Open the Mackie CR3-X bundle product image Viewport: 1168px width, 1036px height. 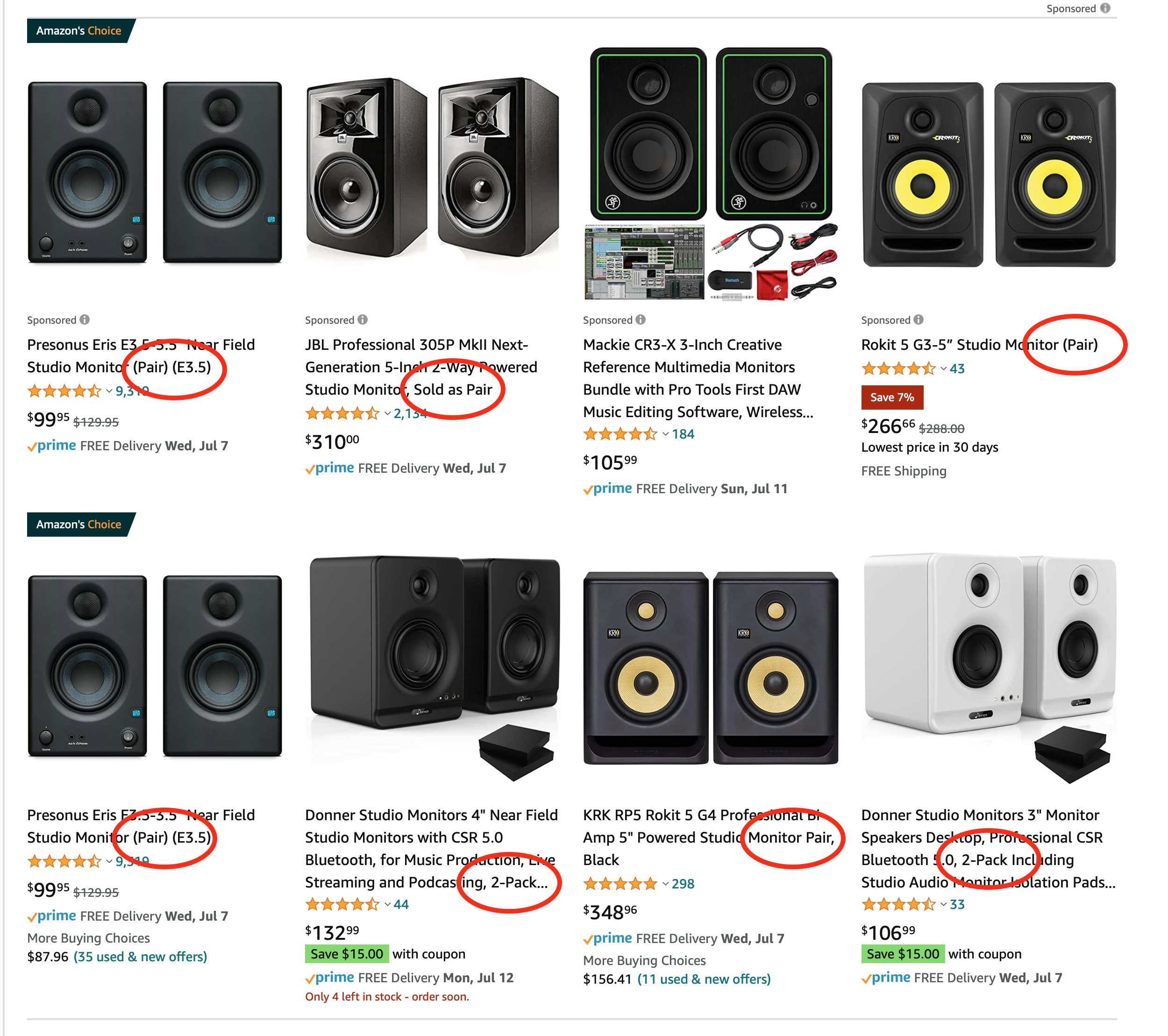(x=710, y=174)
